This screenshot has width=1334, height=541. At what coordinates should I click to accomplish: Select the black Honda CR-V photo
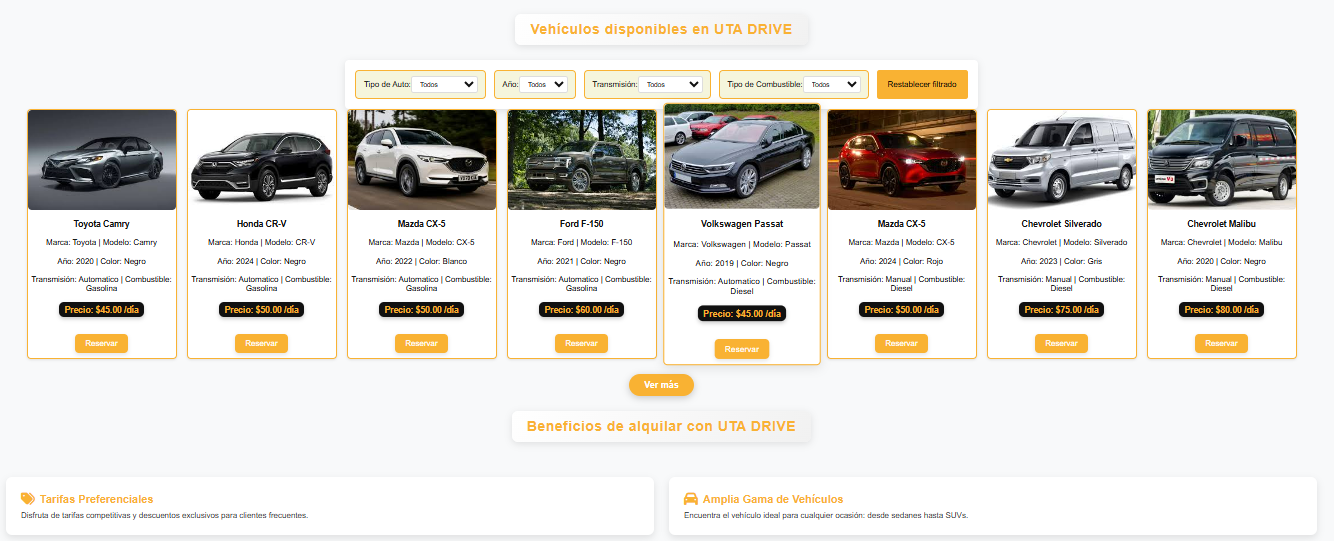coord(262,160)
